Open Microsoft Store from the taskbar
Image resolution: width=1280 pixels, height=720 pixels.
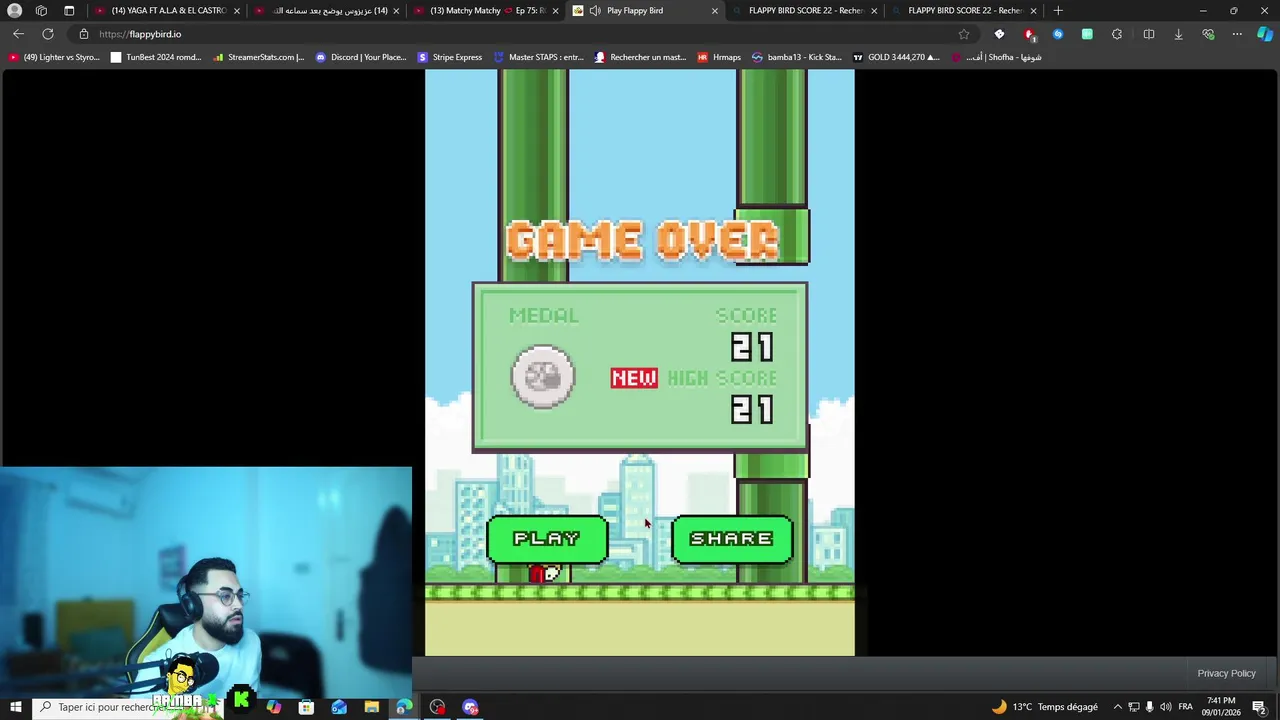point(306,707)
